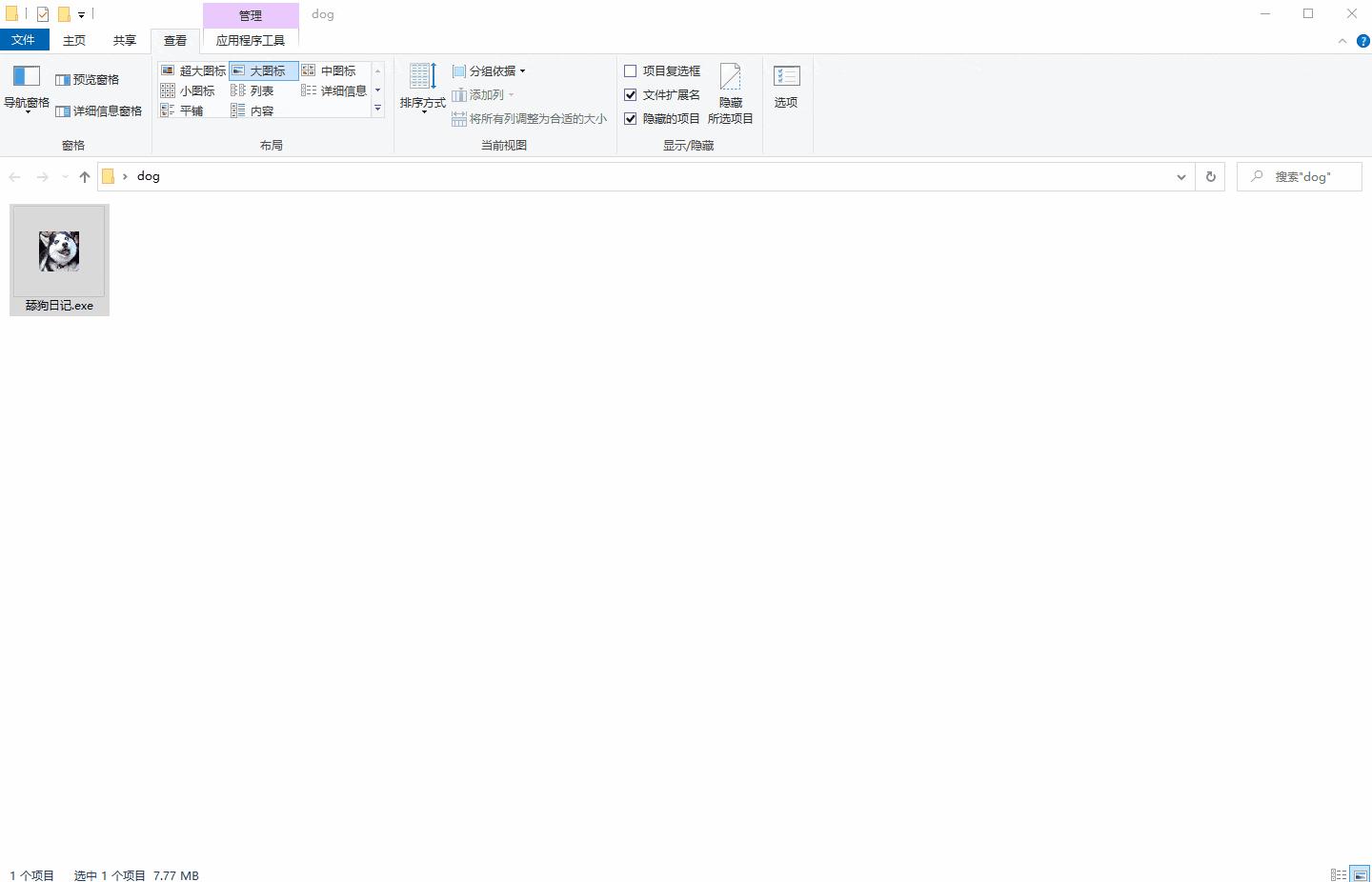Click the New folder quick access icon
This screenshot has height=882, width=1372.
[x=64, y=14]
